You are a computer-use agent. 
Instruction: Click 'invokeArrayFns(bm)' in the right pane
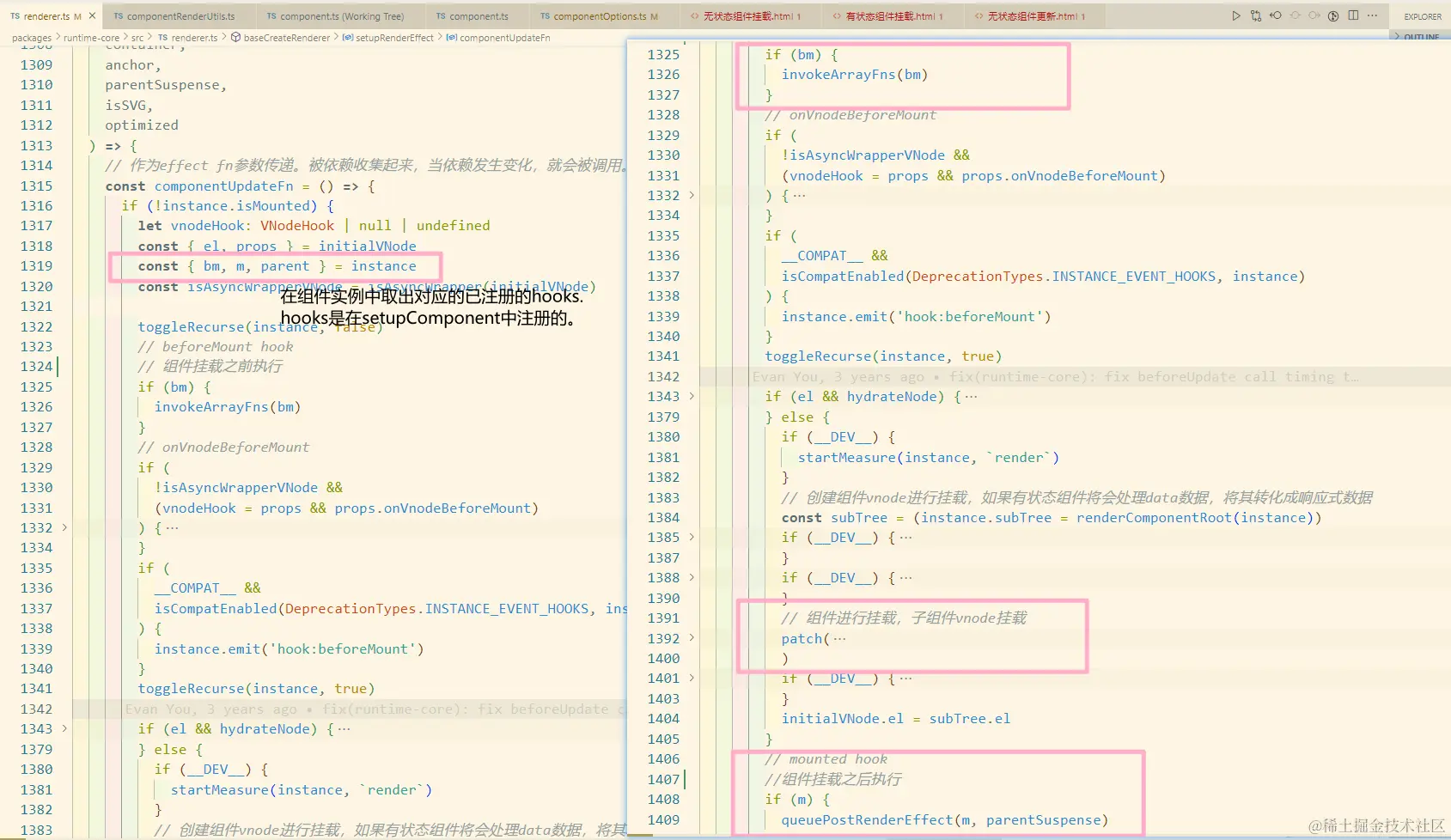[854, 75]
